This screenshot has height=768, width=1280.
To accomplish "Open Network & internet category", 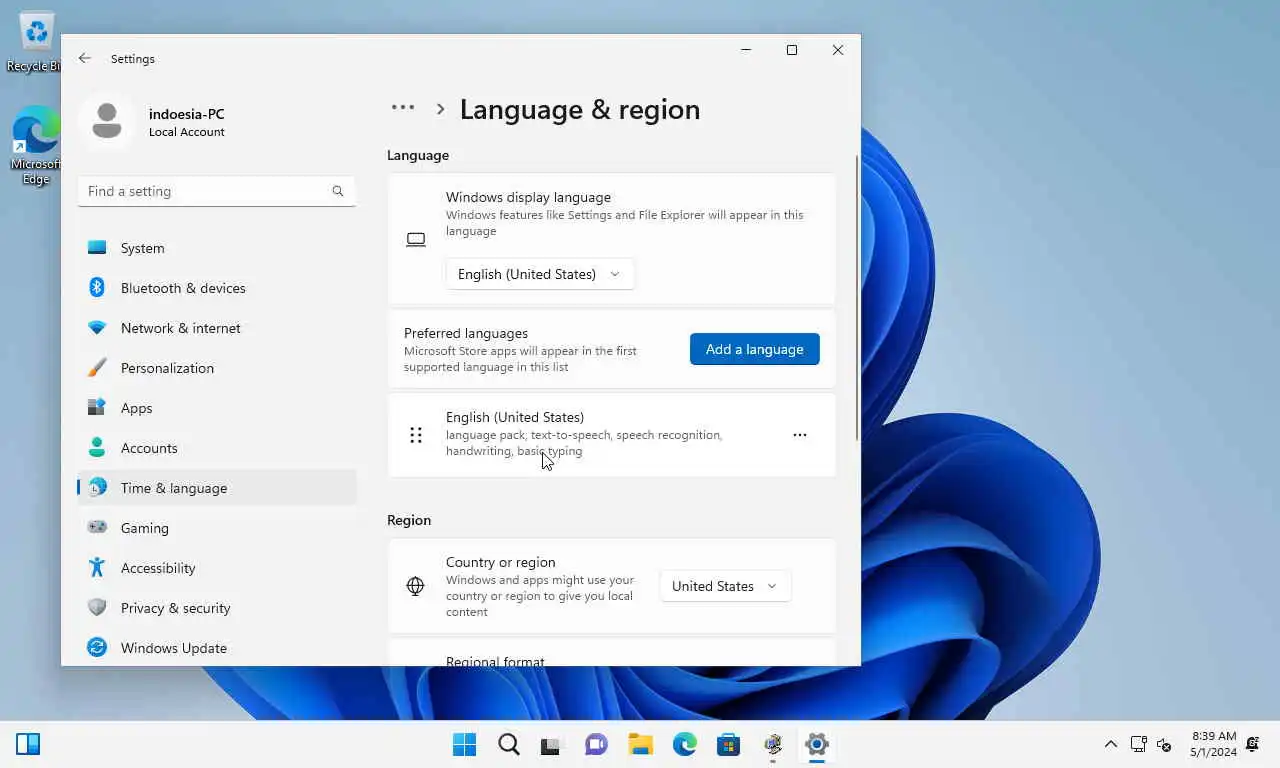I will tap(217, 328).
